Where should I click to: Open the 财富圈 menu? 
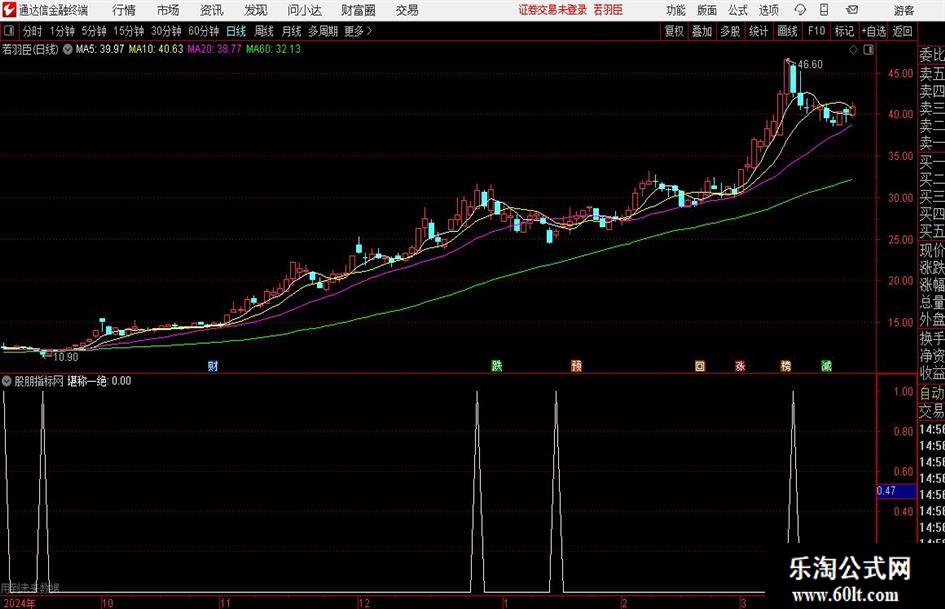(358, 10)
